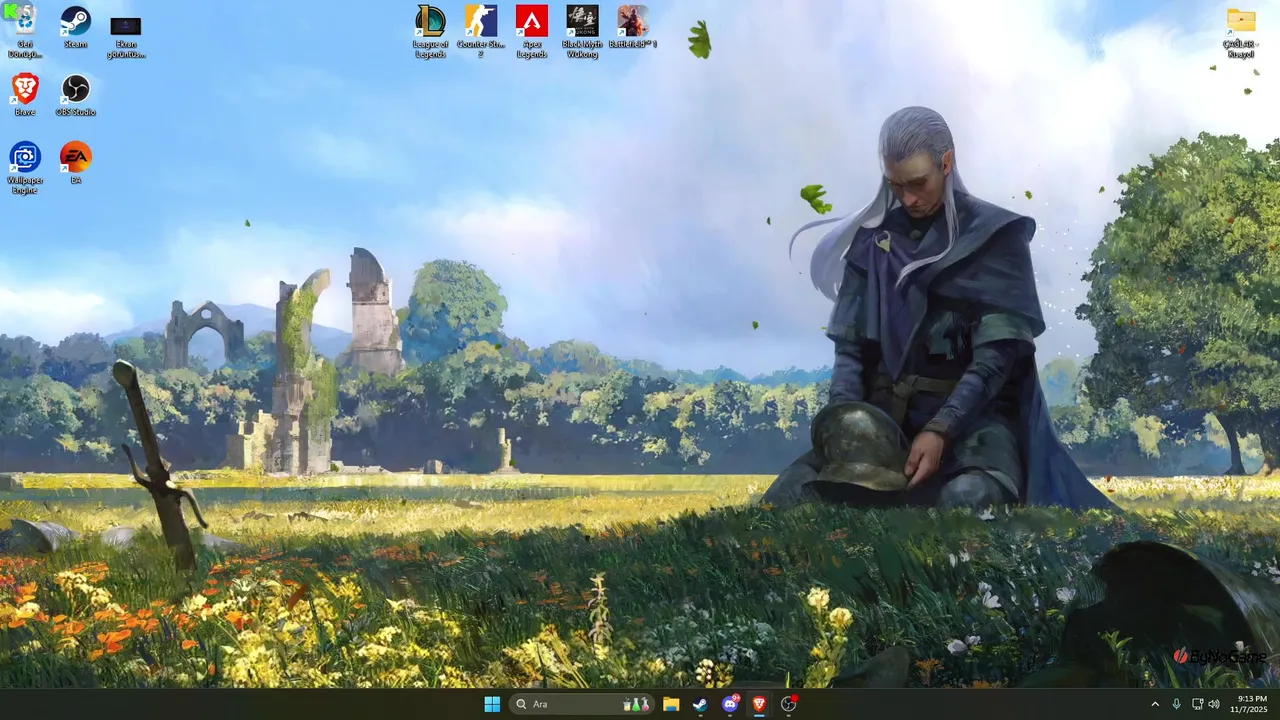This screenshot has width=1280, height=720.
Task: Select the folder shortcut labeled Kısayol
Action: tap(1241, 31)
